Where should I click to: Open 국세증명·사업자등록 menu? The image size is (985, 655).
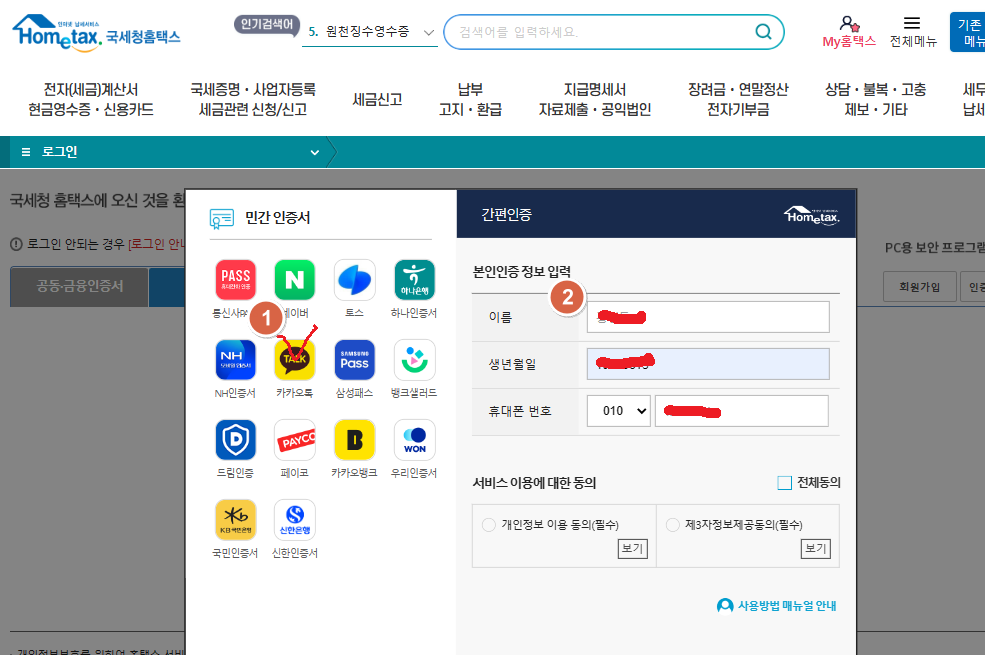tap(253, 99)
